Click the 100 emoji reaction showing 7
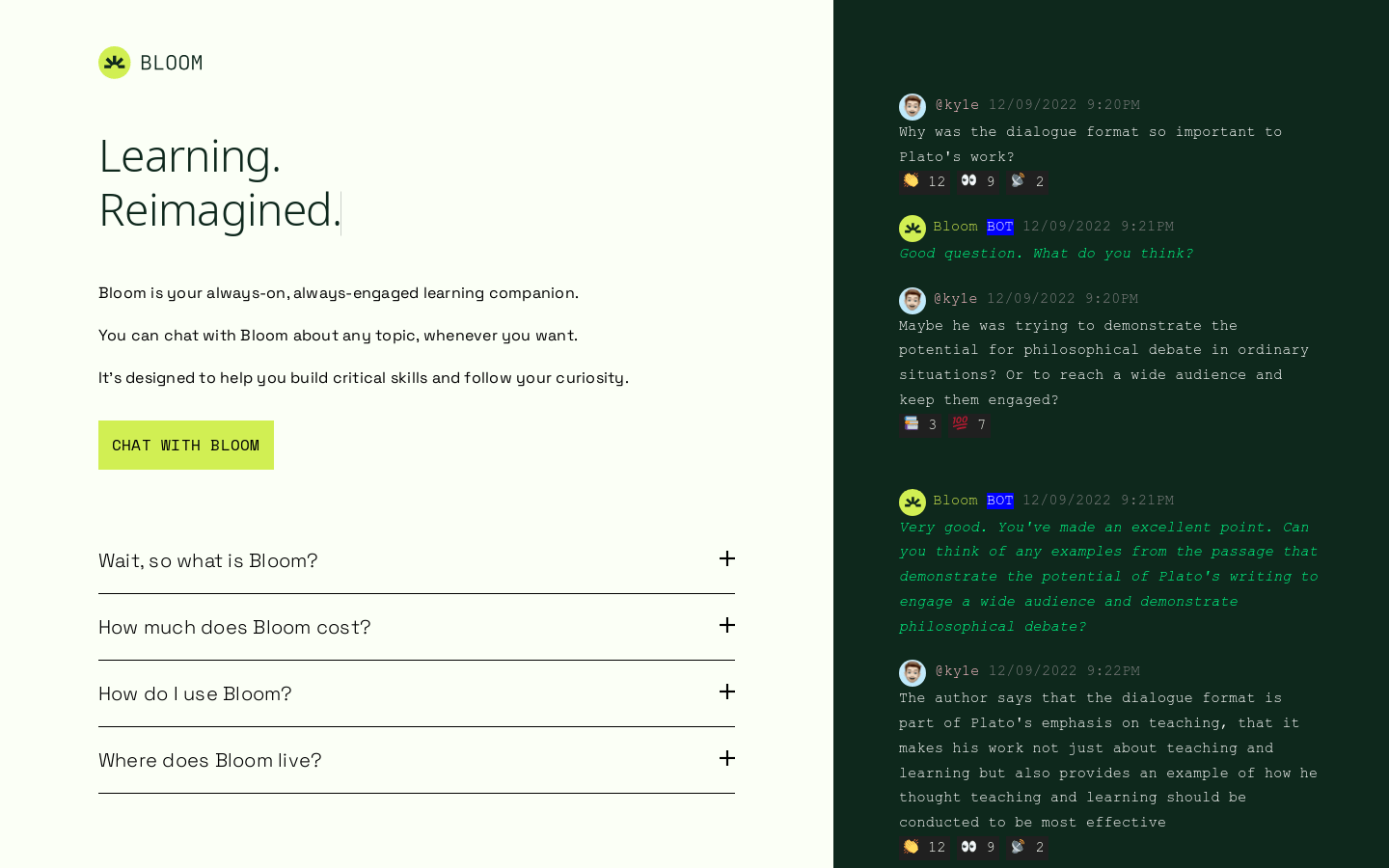This screenshot has width=1389, height=868. pos(968,424)
